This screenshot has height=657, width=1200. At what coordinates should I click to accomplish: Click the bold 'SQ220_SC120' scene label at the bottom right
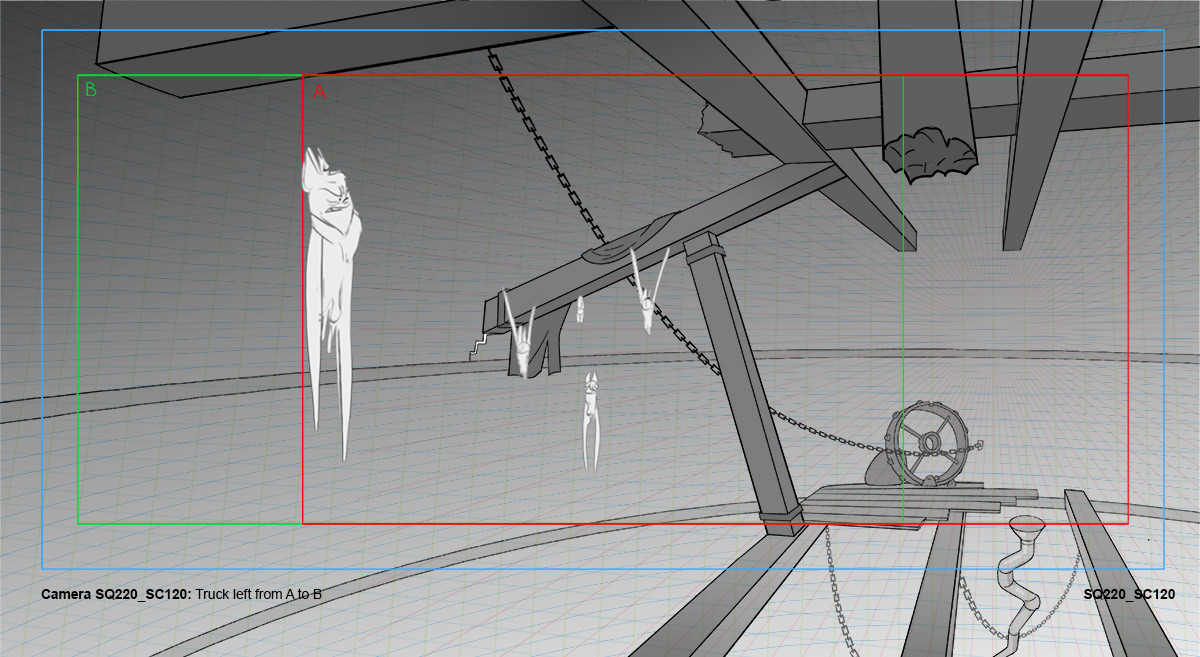tap(1129, 594)
